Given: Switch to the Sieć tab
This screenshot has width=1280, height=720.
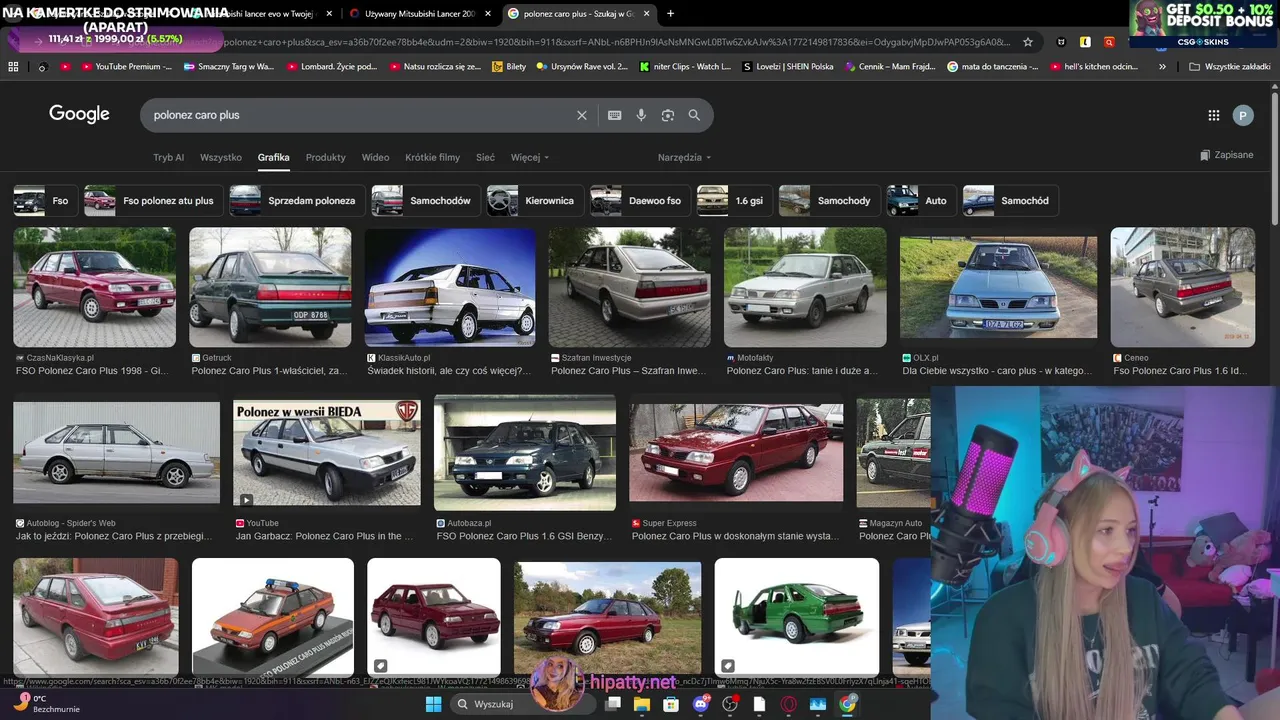Looking at the screenshot, I should tap(486, 158).
